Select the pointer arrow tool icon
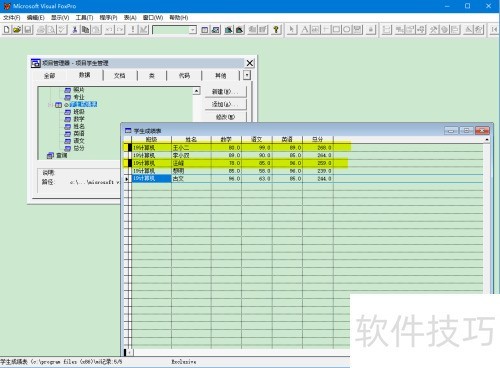 [x=292, y=30]
